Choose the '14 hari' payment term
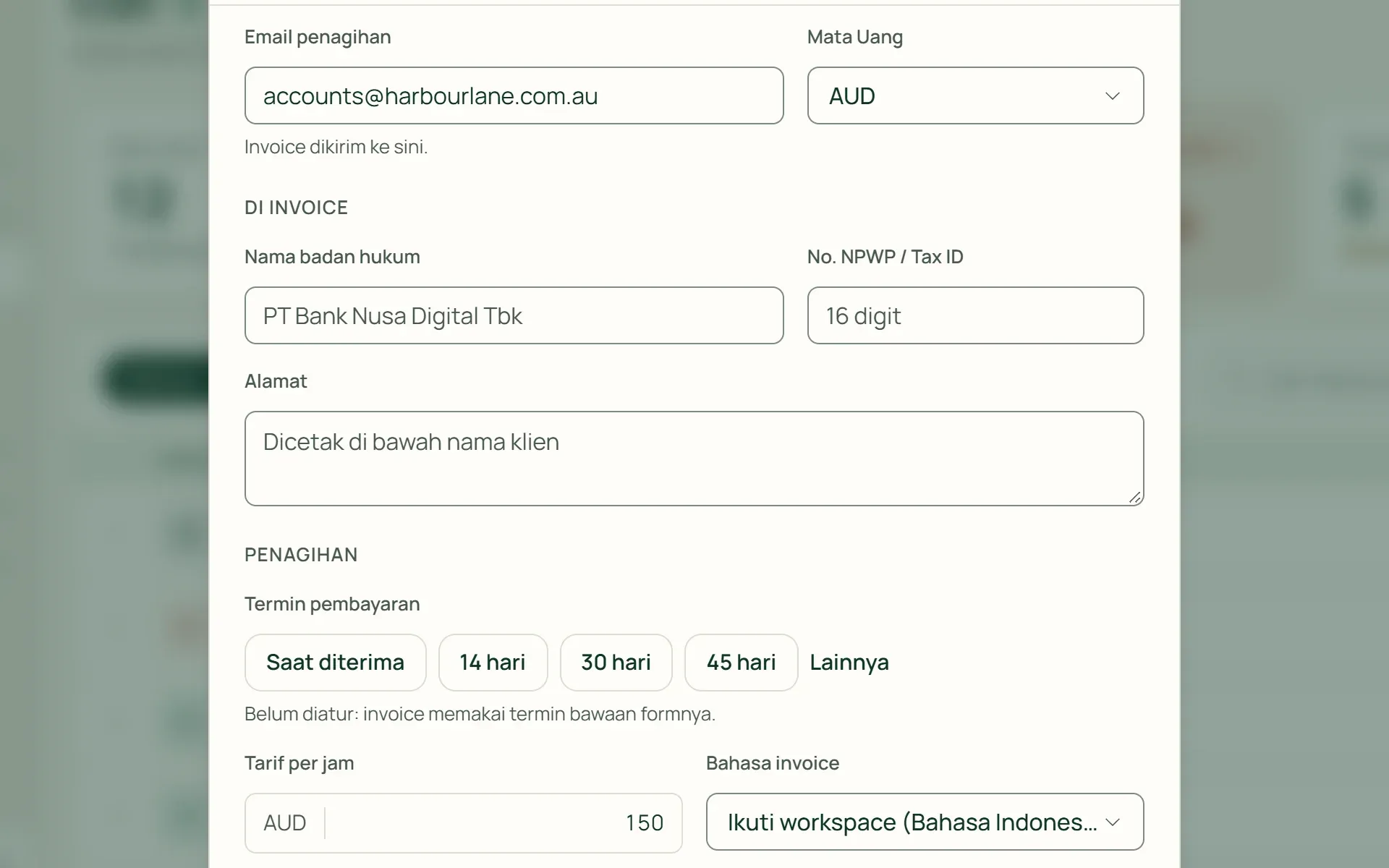Screen dimensions: 1389x868 coord(493,663)
